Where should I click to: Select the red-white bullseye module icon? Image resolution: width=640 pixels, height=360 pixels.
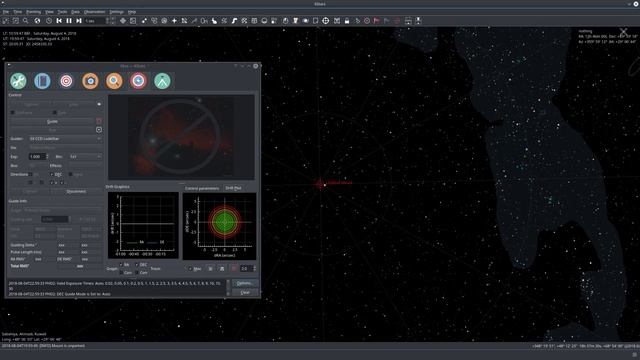pos(66,81)
